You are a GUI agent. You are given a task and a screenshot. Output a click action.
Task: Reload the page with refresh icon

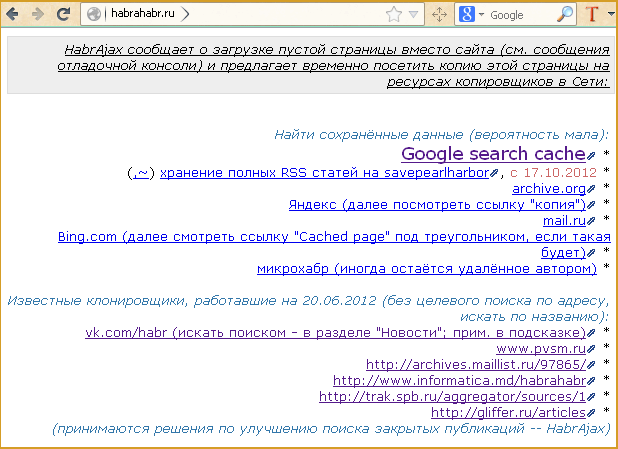click(x=63, y=14)
